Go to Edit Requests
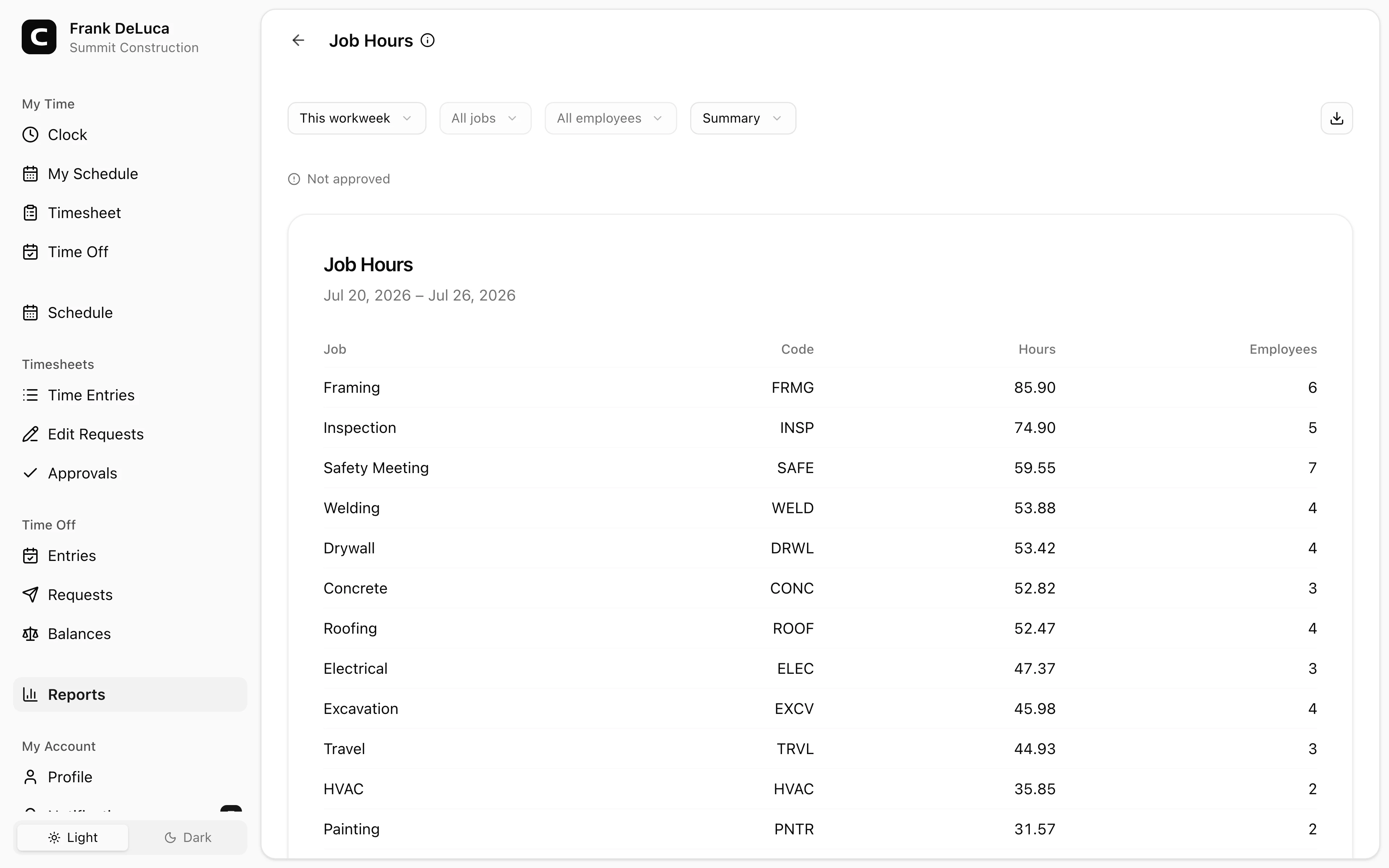 click(130, 435)
